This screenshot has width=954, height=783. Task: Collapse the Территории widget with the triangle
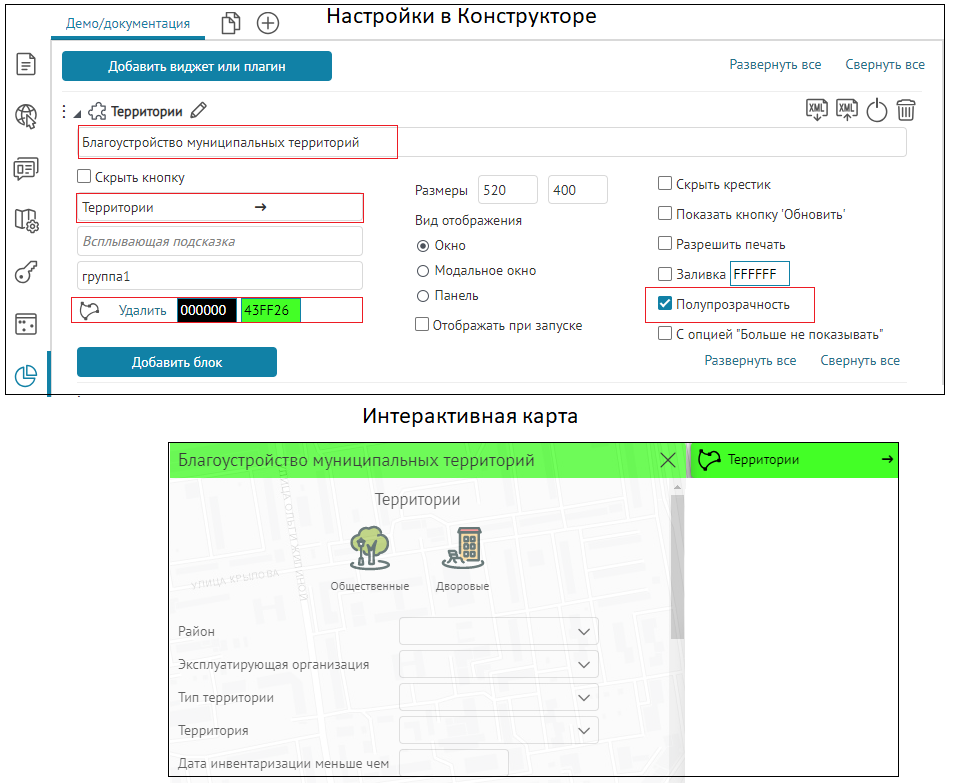point(78,112)
